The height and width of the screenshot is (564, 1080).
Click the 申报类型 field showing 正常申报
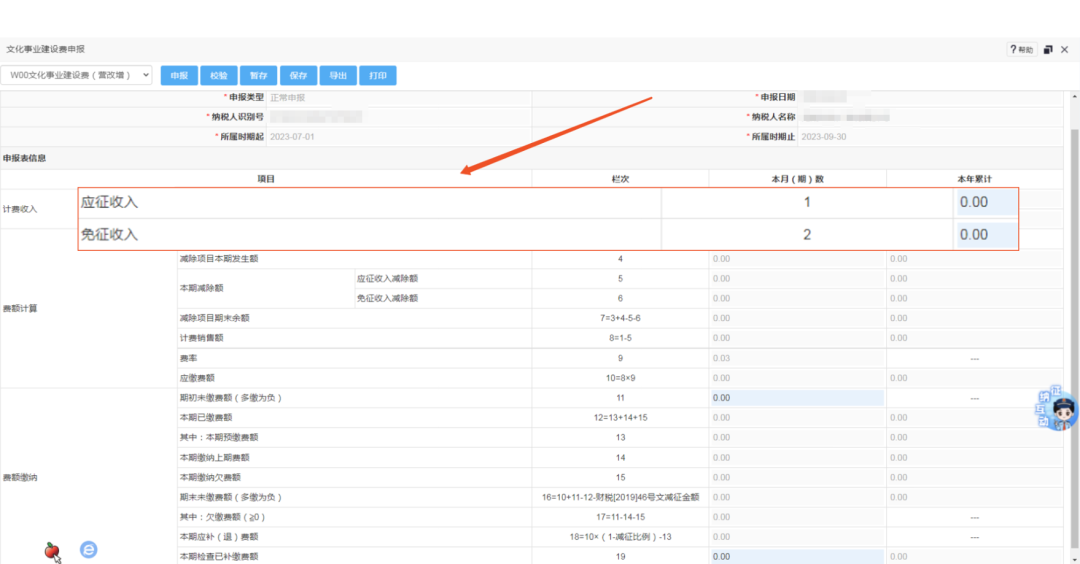[399, 98]
